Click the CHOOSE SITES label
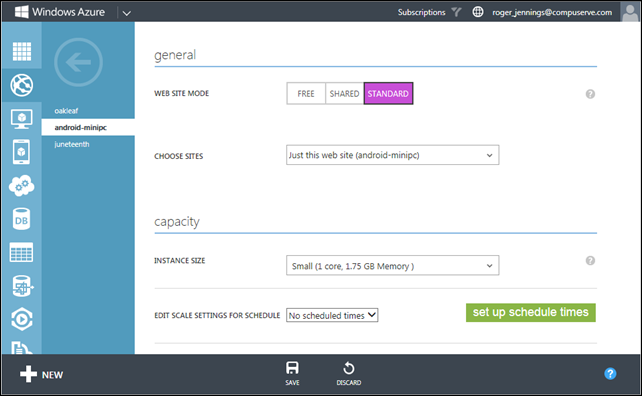Screen dimensions: 642x396 [x=179, y=156]
